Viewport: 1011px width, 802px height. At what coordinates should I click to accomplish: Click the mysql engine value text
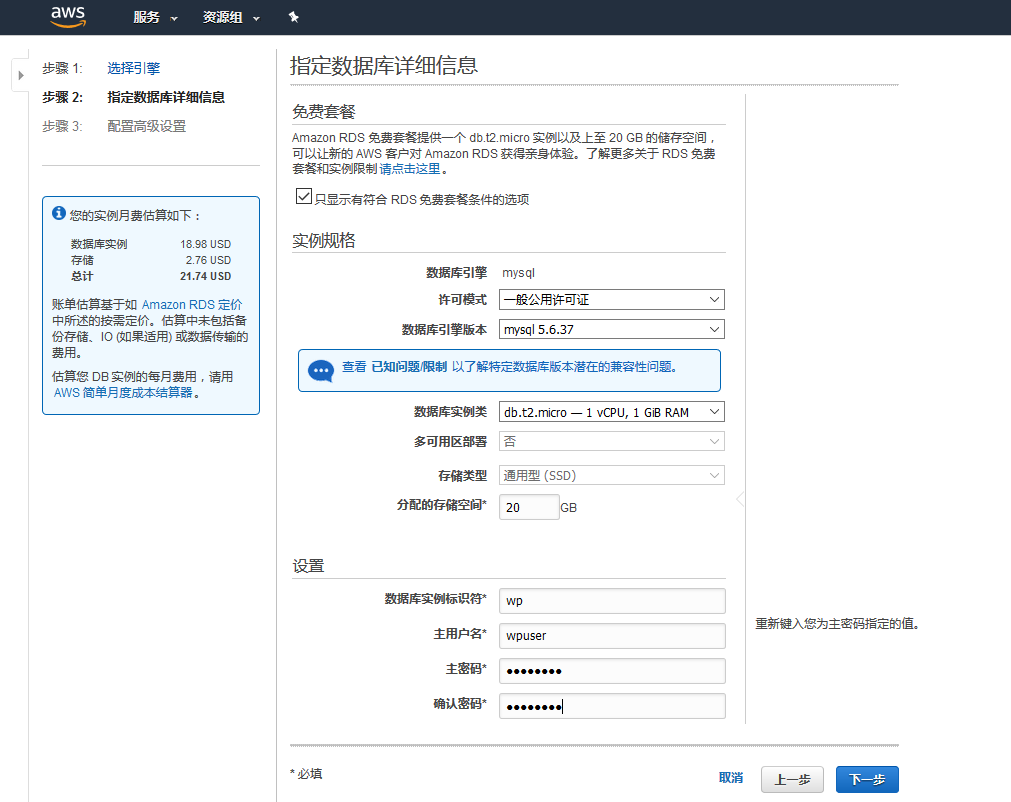coord(518,273)
